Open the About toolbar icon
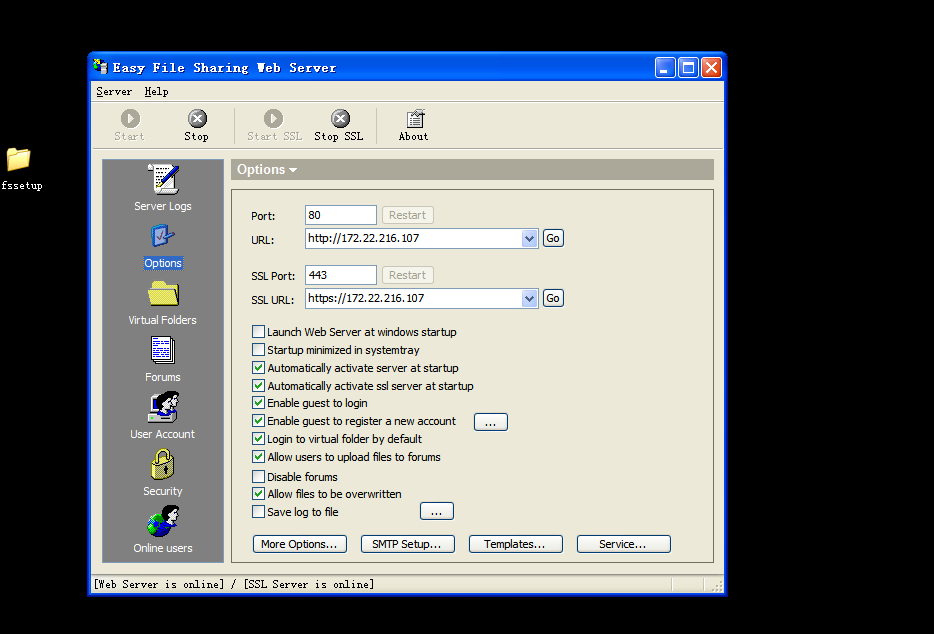The width and height of the screenshot is (934, 634). 415,119
